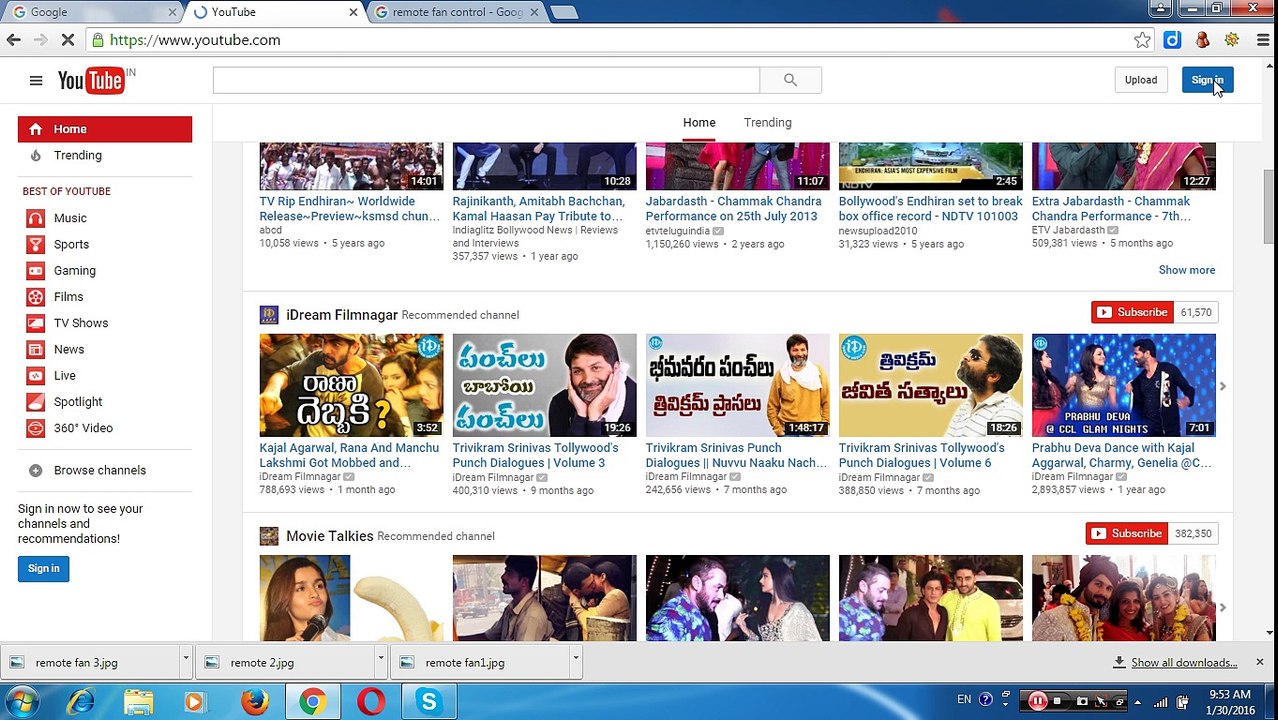Image resolution: width=1278 pixels, height=720 pixels.
Task: Open the Gaming category icon
Action: pos(36,271)
